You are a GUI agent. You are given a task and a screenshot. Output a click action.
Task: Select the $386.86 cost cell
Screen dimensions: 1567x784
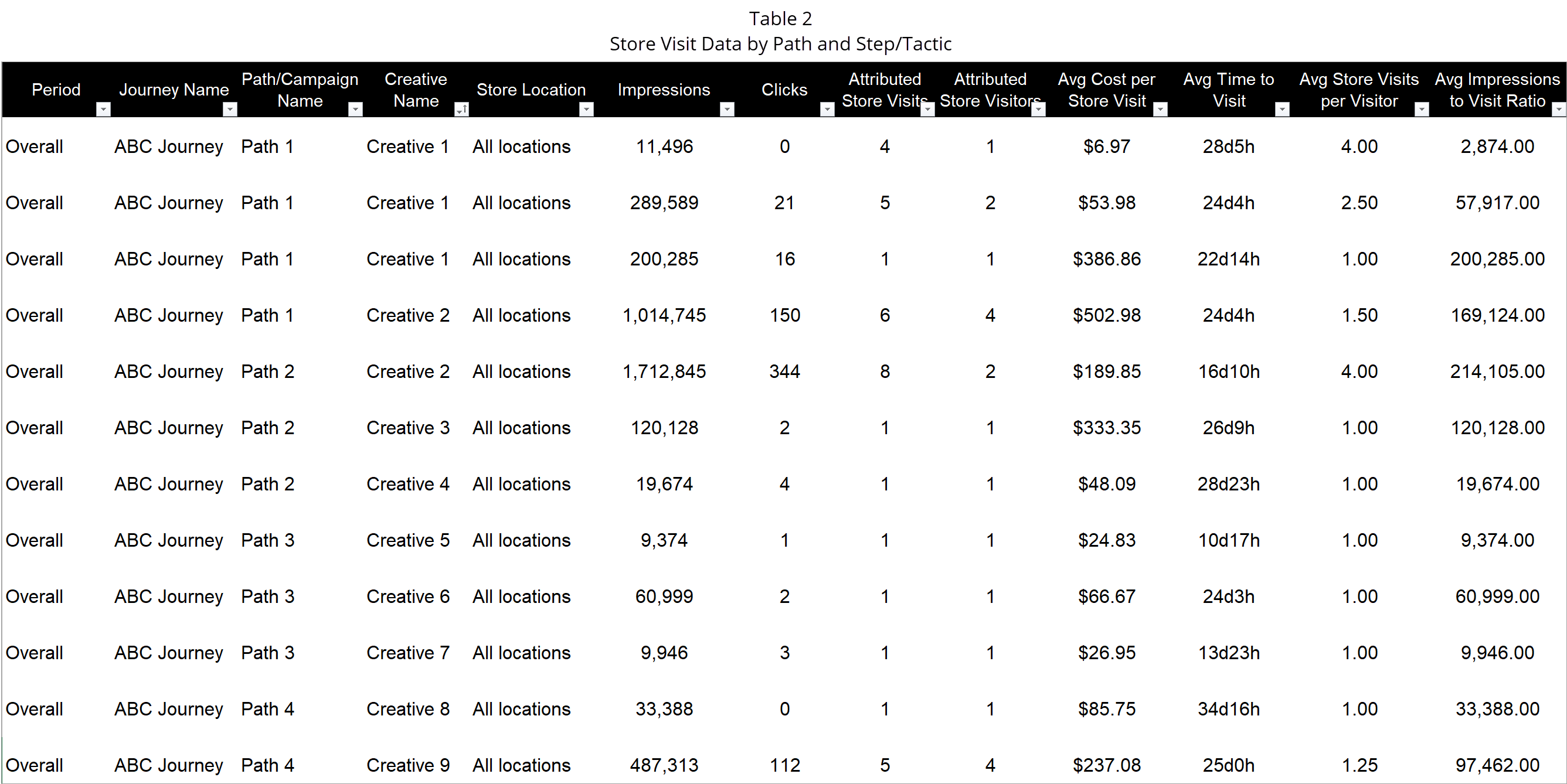(1106, 259)
